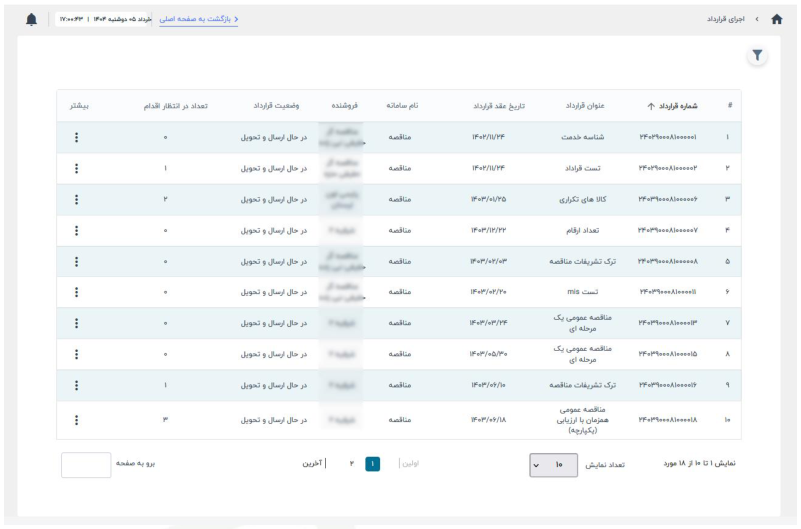Select the contract title تعداد ارقام

coord(583,231)
